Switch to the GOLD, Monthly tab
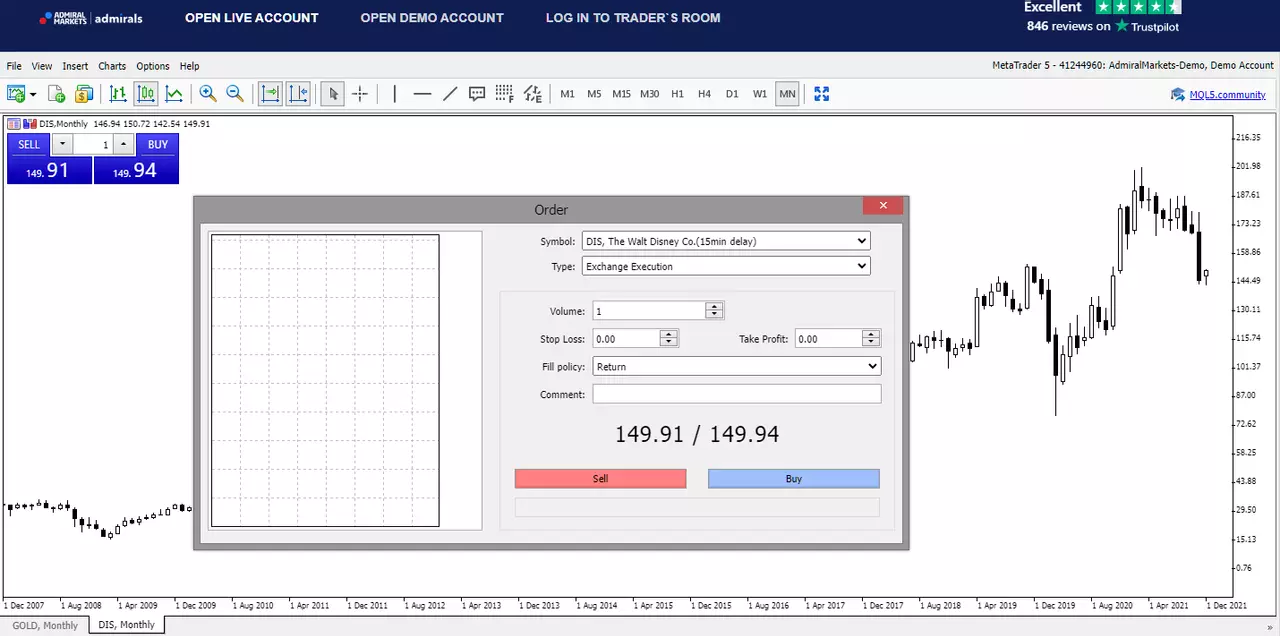1280x636 pixels. click(45, 625)
